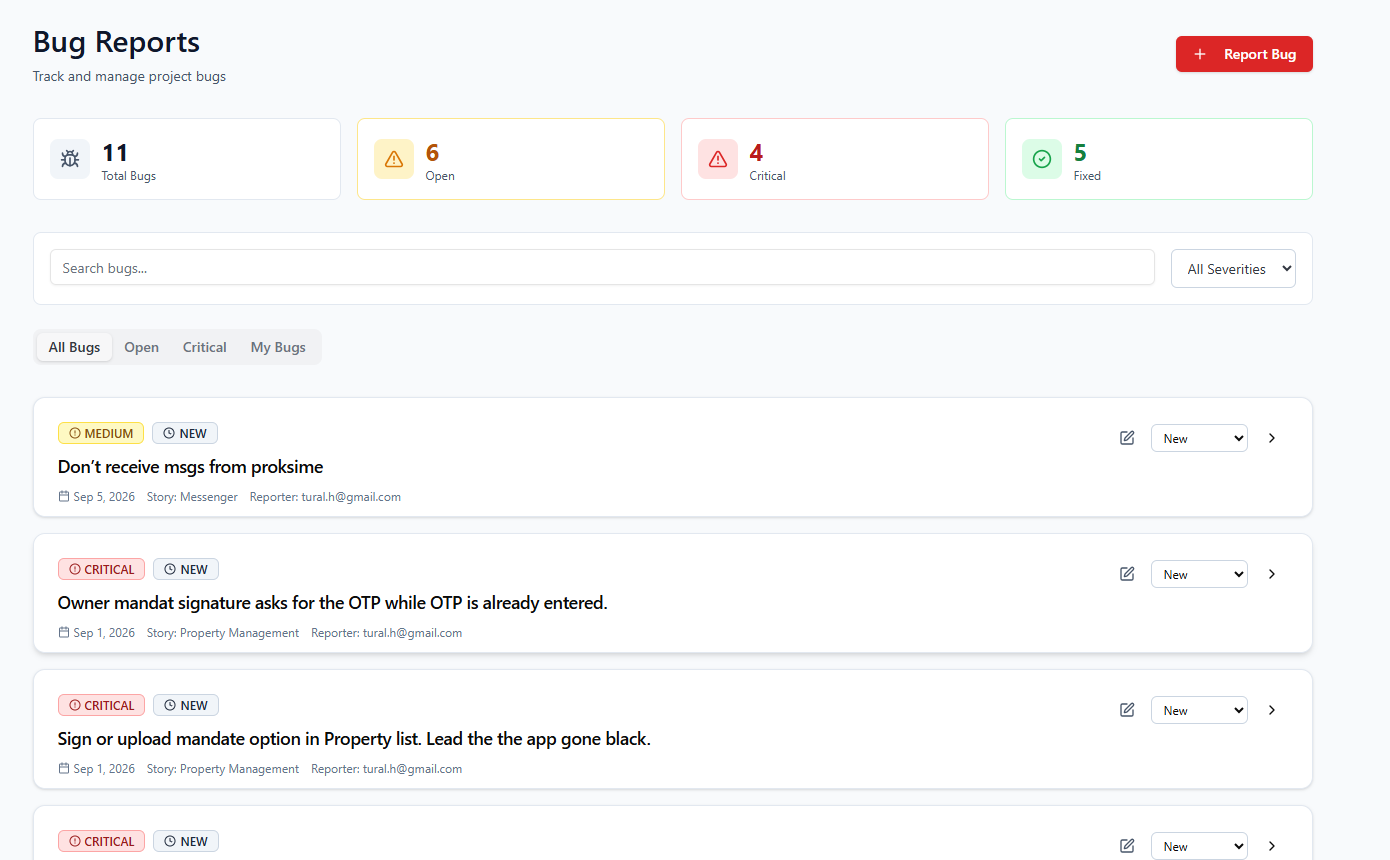1390x860 pixels.
Task: Edit the Sign or upload mandate bug
Action: (1127, 710)
